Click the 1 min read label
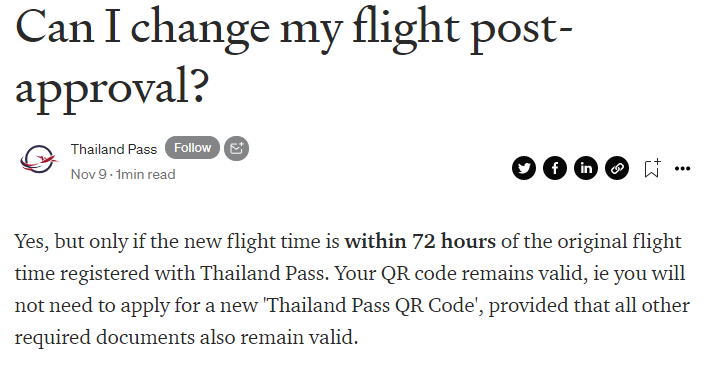Viewport: 715px width, 379px height. [145, 174]
